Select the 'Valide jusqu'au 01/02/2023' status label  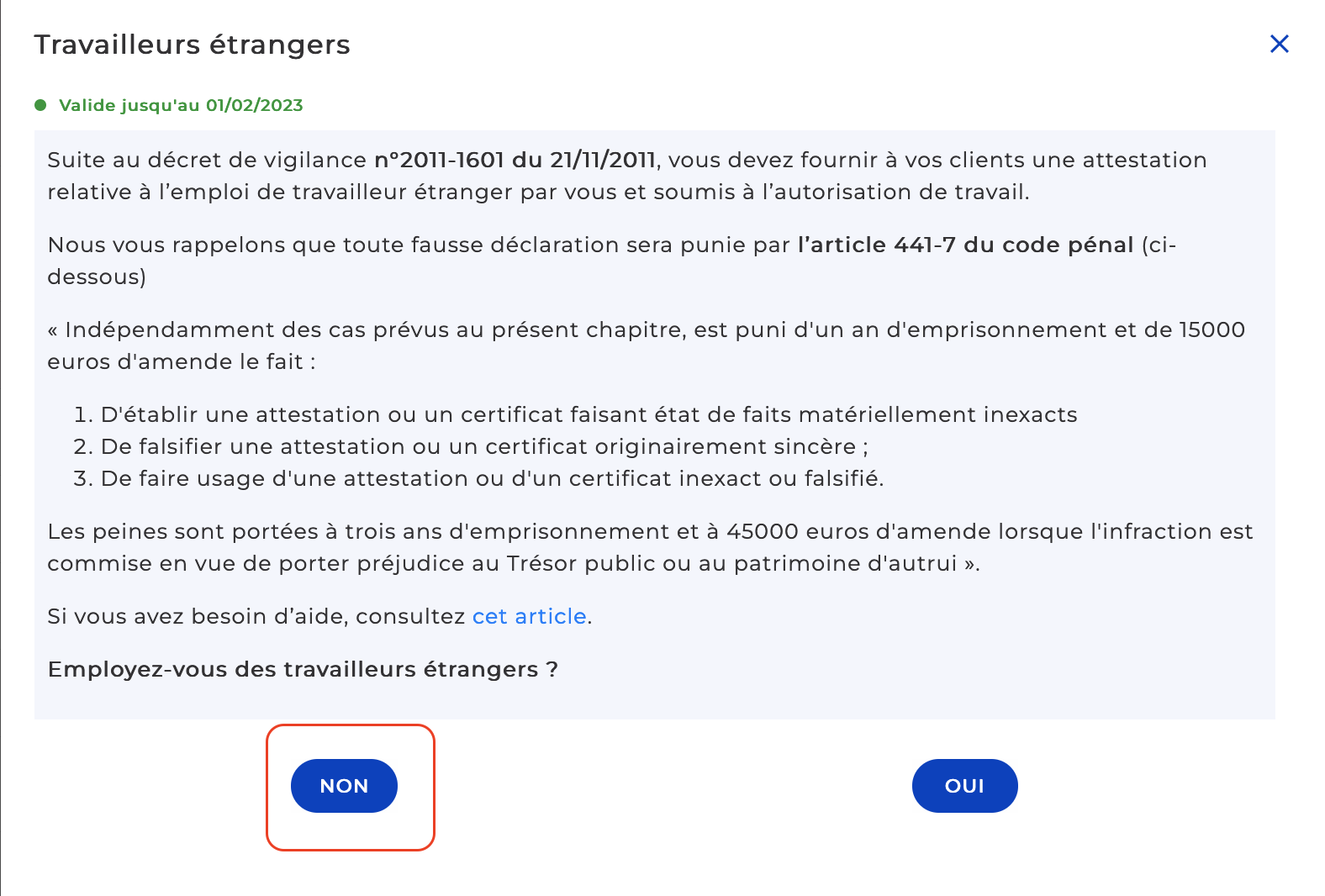tap(181, 105)
